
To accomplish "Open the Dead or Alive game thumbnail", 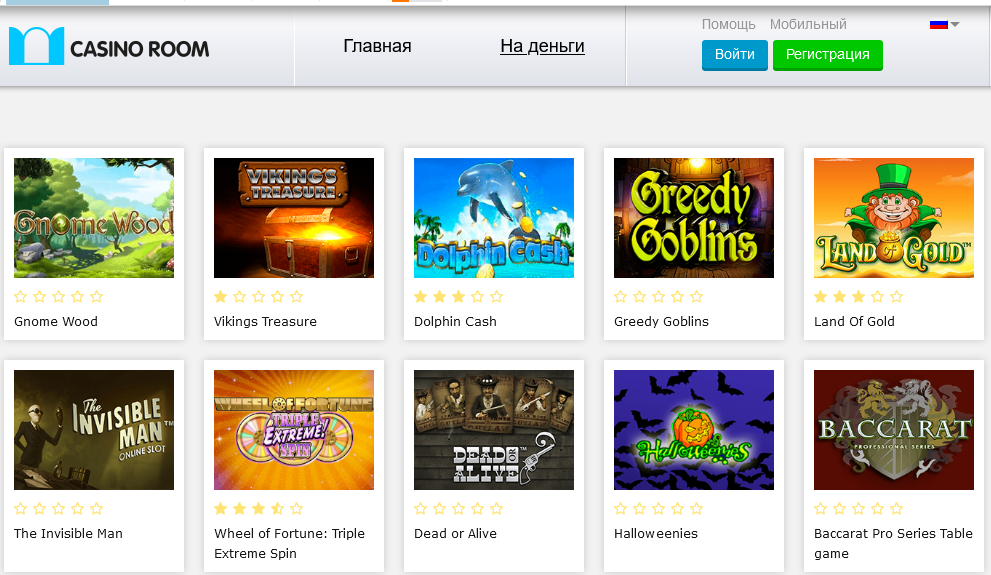I will pos(494,430).
